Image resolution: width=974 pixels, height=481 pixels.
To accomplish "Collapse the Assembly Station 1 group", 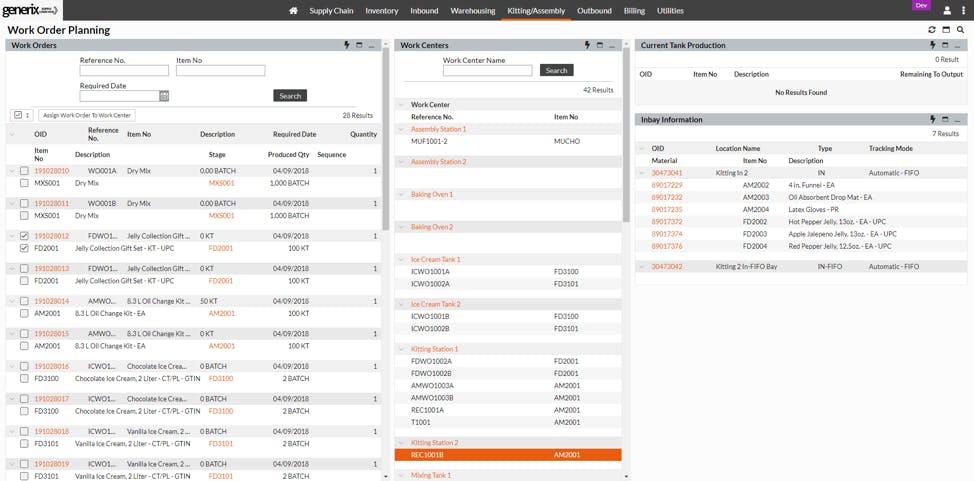I will pyautogui.click(x=401, y=129).
